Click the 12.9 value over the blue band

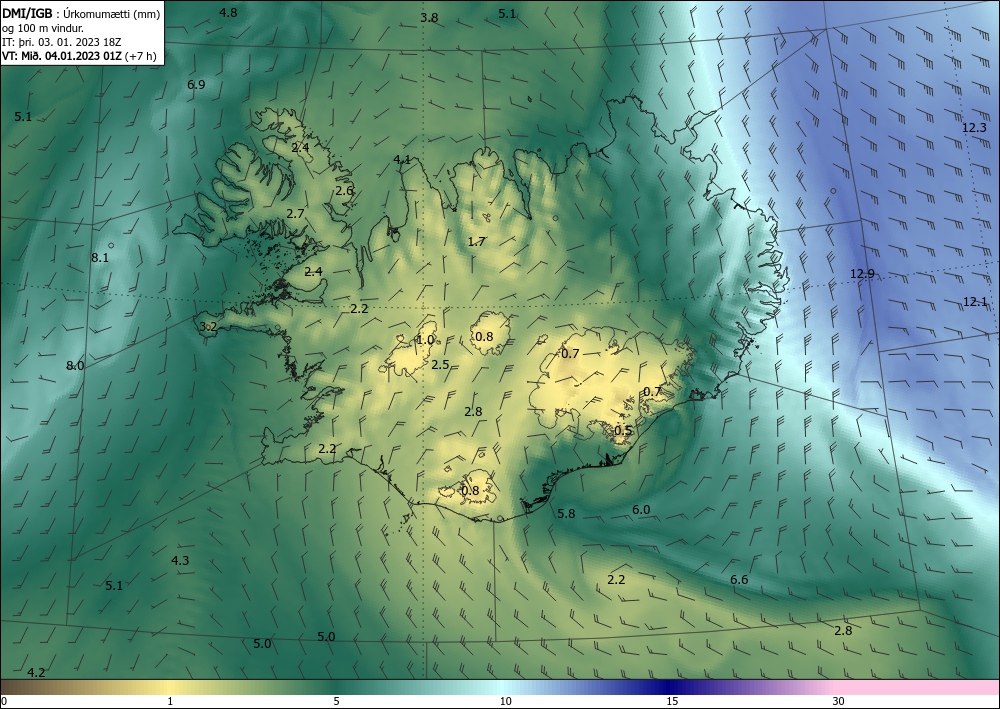pyautogui.click(x=862, y=274)
